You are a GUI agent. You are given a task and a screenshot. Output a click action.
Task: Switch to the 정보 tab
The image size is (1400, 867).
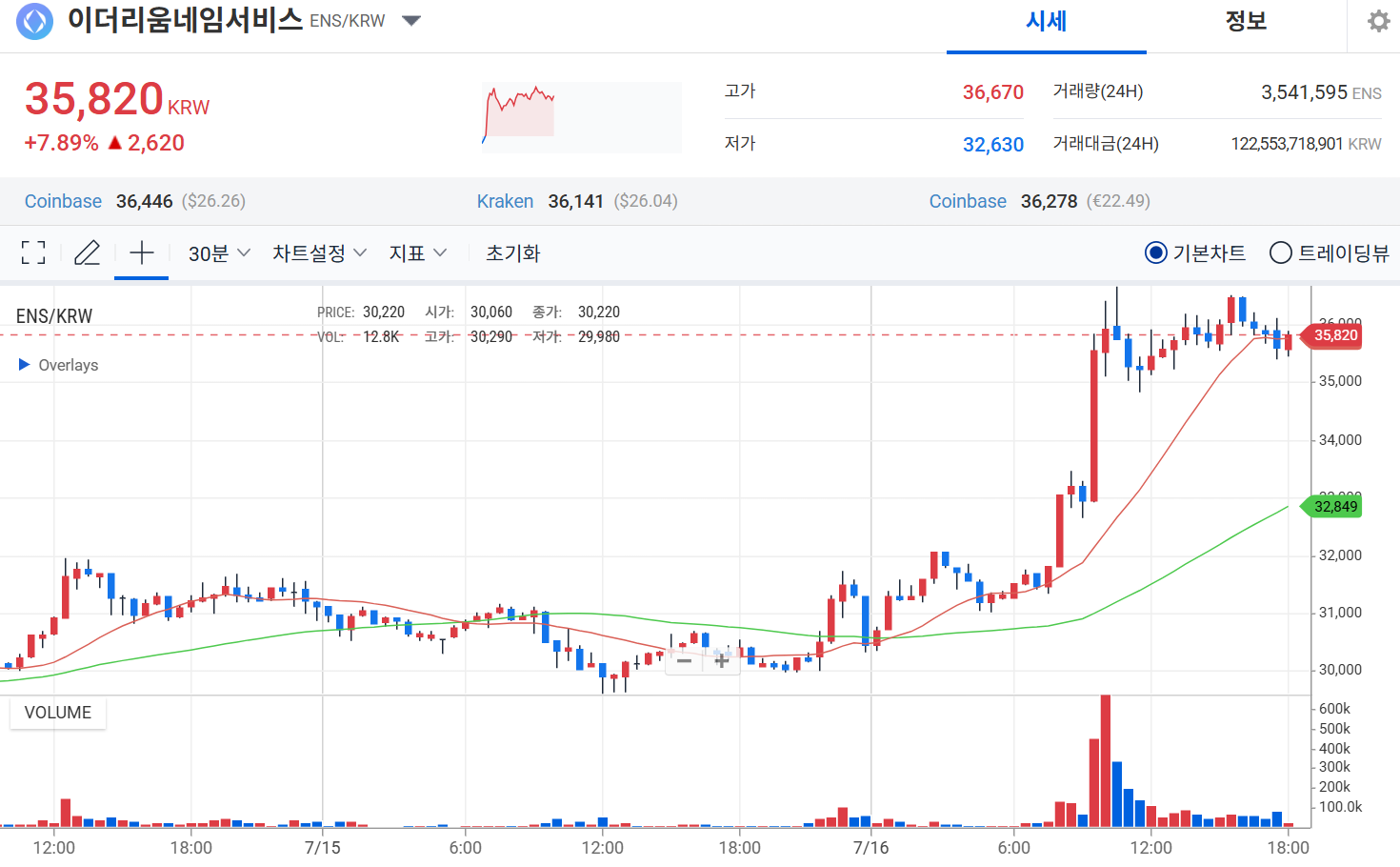coord(1246,22)
